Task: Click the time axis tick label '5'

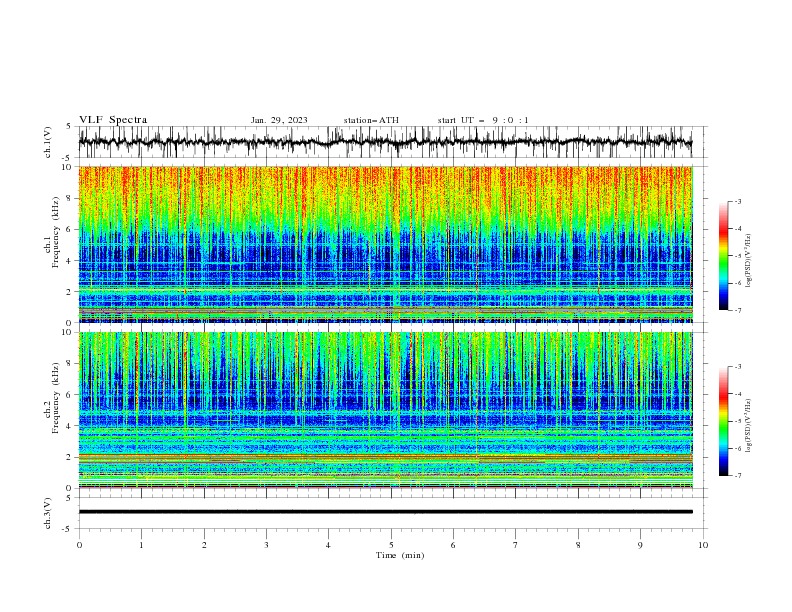Action: click(391, 545)
